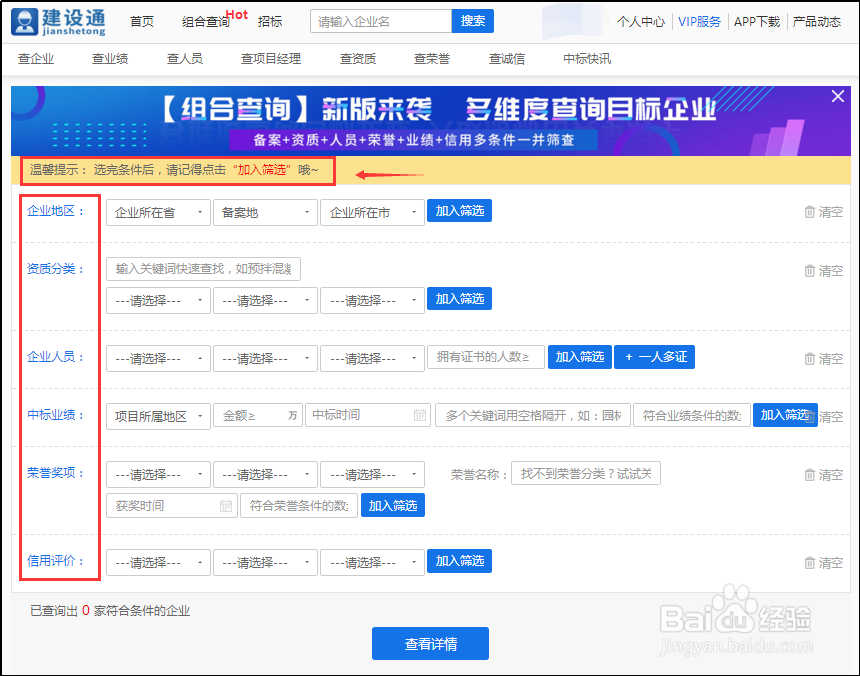Open the 项目所属地区 dropdown
The image size is (860, 676).
click(158, 415)
